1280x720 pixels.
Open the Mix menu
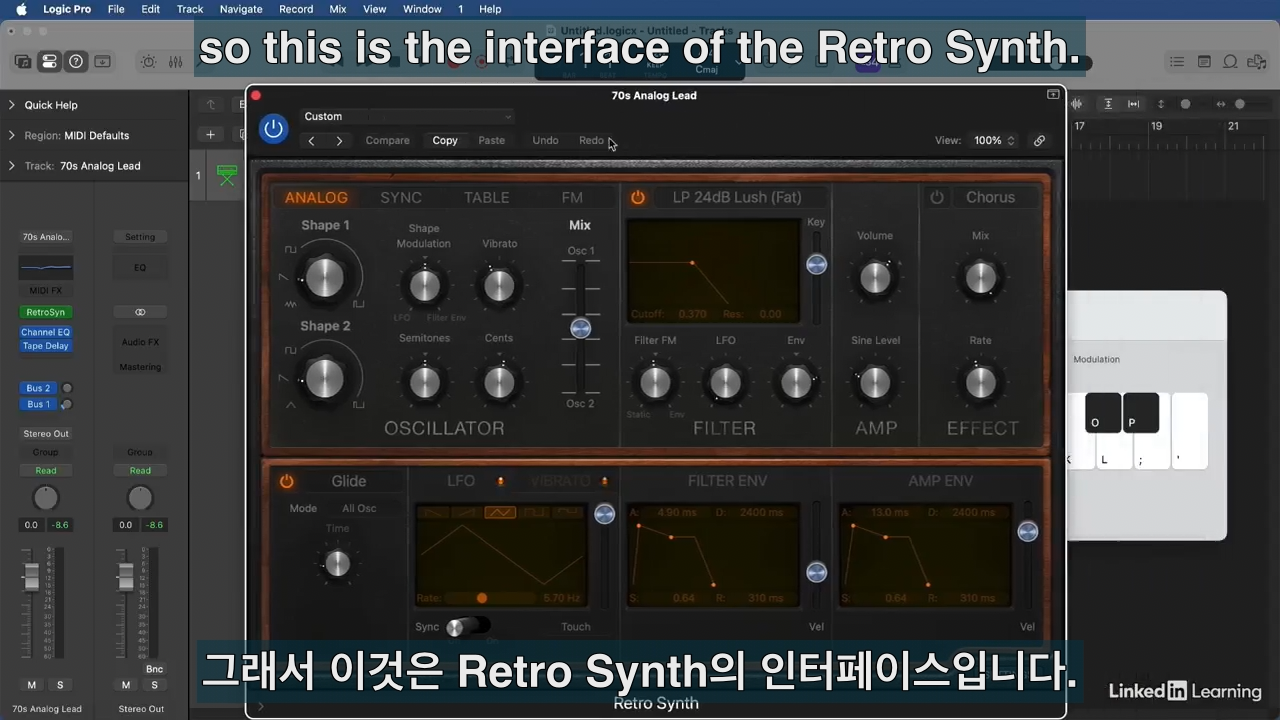point(338,9)
